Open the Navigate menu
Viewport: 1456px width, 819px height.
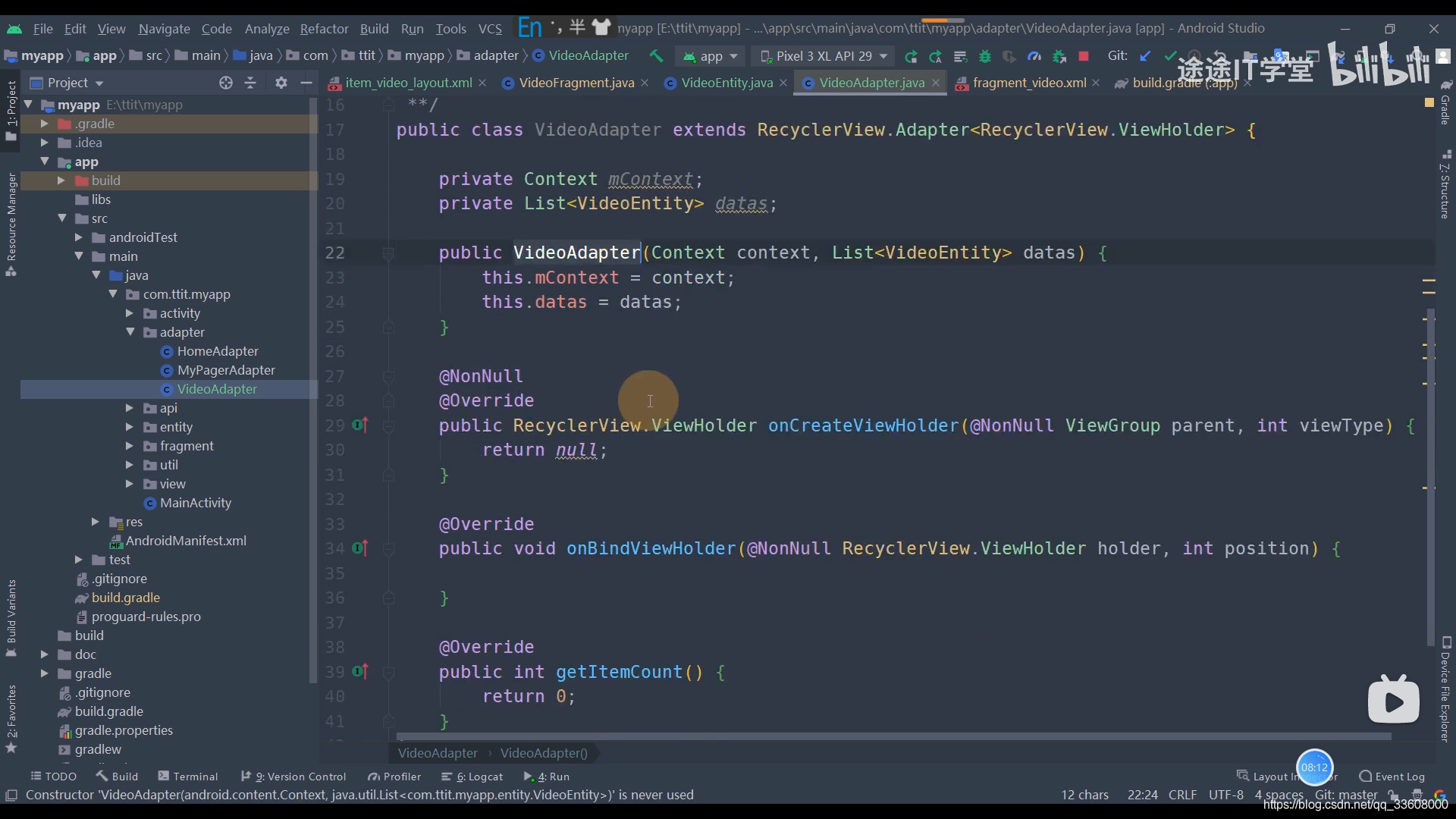(164, 29)
